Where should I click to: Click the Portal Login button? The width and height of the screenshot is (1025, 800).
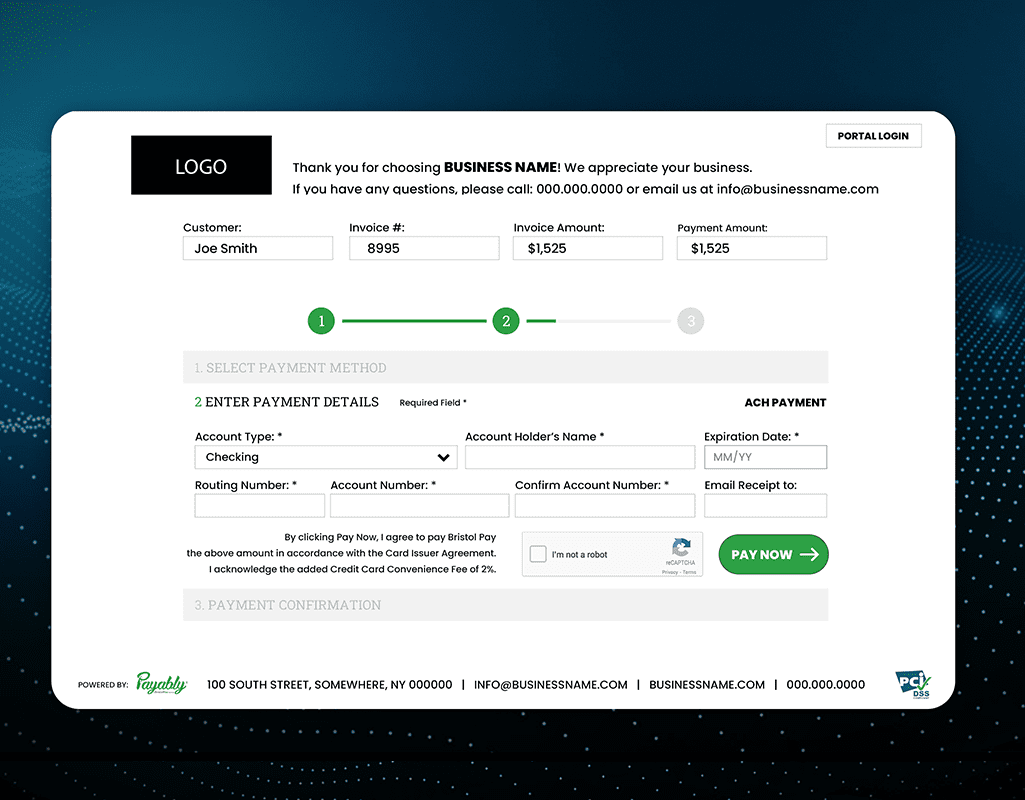click(873, 136)
